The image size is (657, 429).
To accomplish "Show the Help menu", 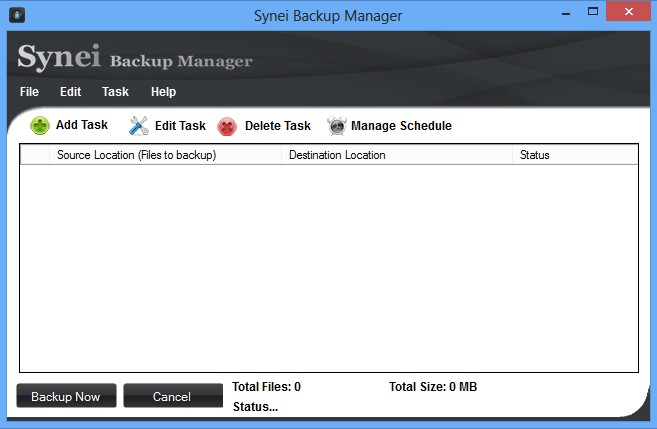I will point(163,92).
